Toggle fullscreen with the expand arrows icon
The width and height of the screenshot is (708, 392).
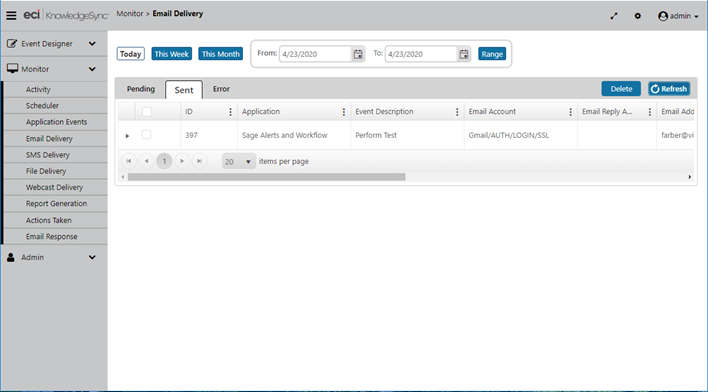point(614,16)
